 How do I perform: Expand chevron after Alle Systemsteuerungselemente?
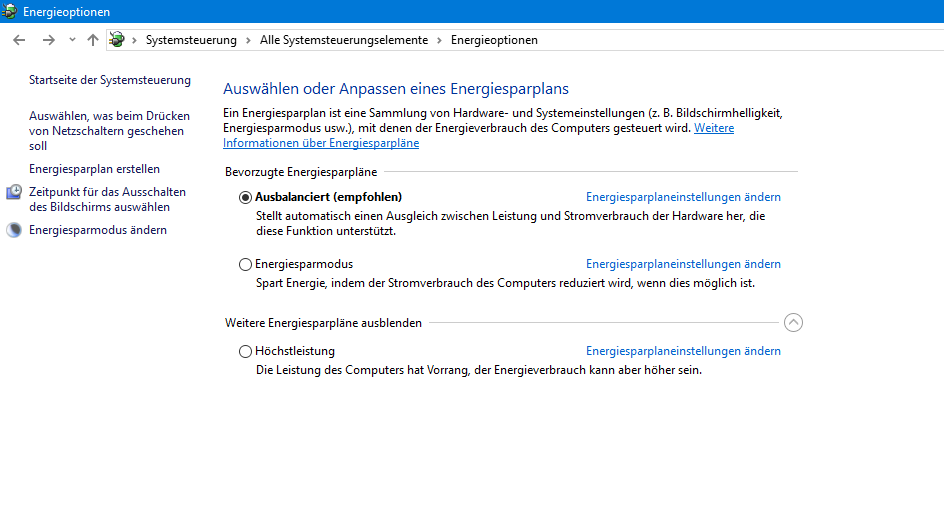(439, 40)
